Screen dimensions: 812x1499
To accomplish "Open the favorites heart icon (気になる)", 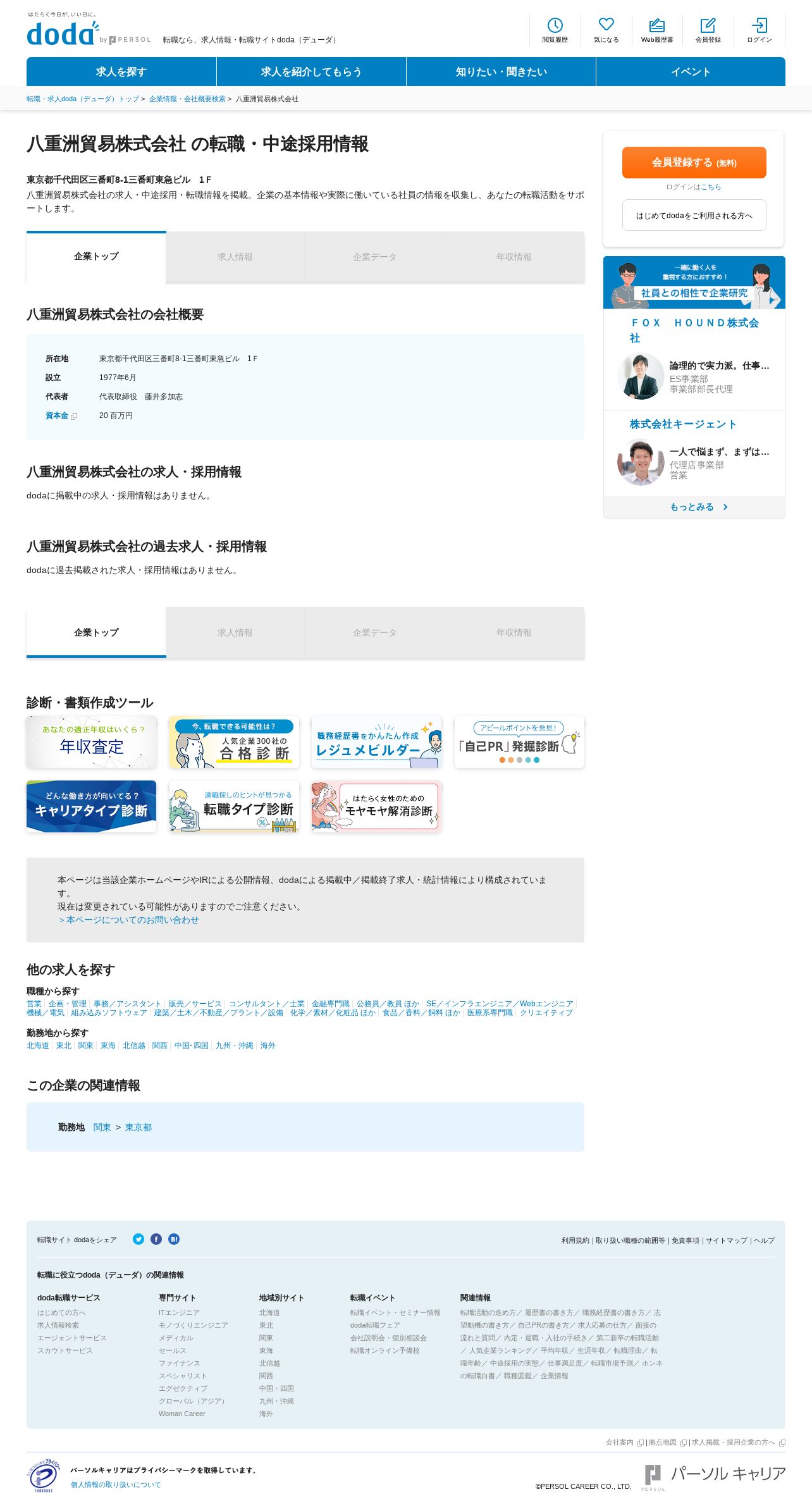I will 606,30.
